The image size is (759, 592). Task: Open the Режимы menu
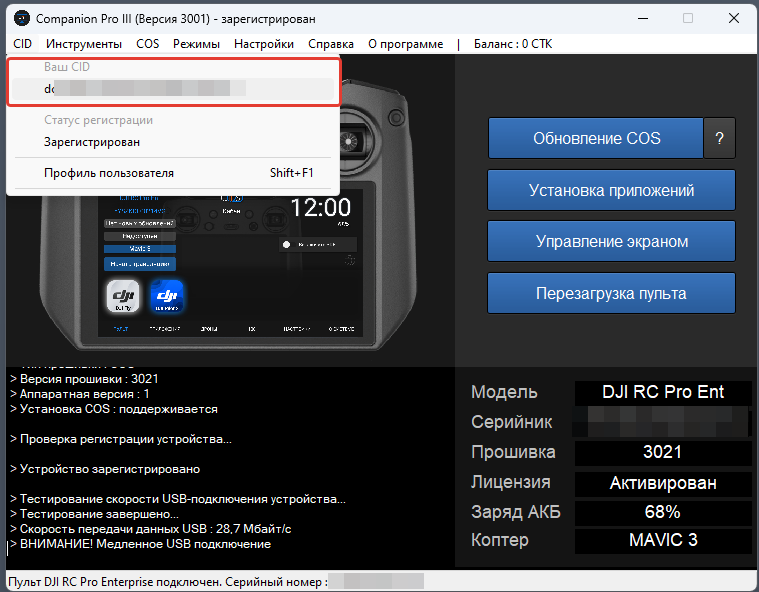coord(196,44)
